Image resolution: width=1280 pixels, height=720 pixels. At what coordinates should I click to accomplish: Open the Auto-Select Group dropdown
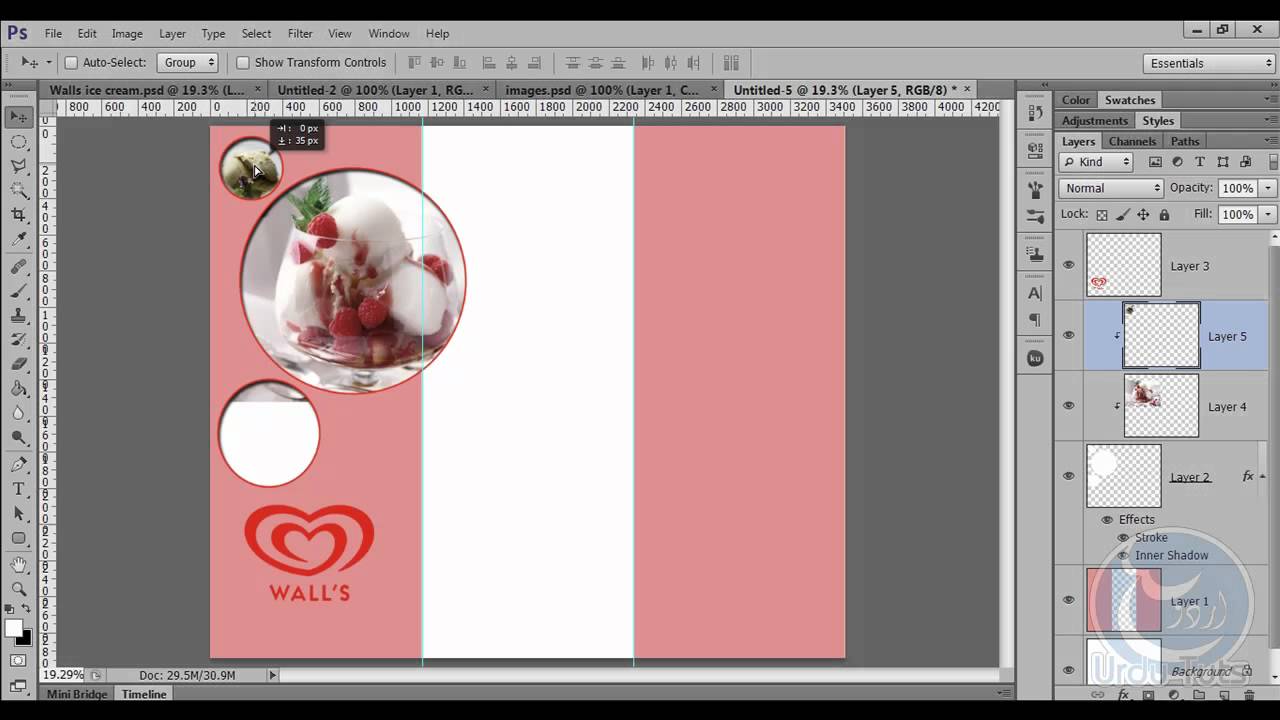188,63
